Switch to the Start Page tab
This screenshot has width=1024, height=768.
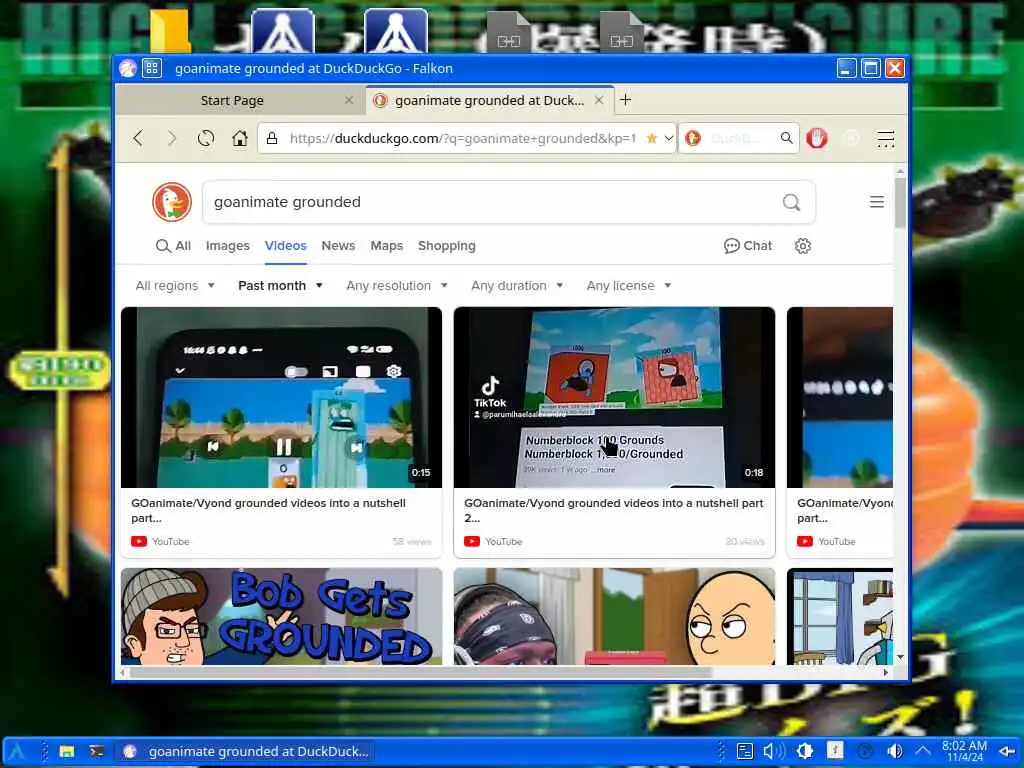pos(232,101)
